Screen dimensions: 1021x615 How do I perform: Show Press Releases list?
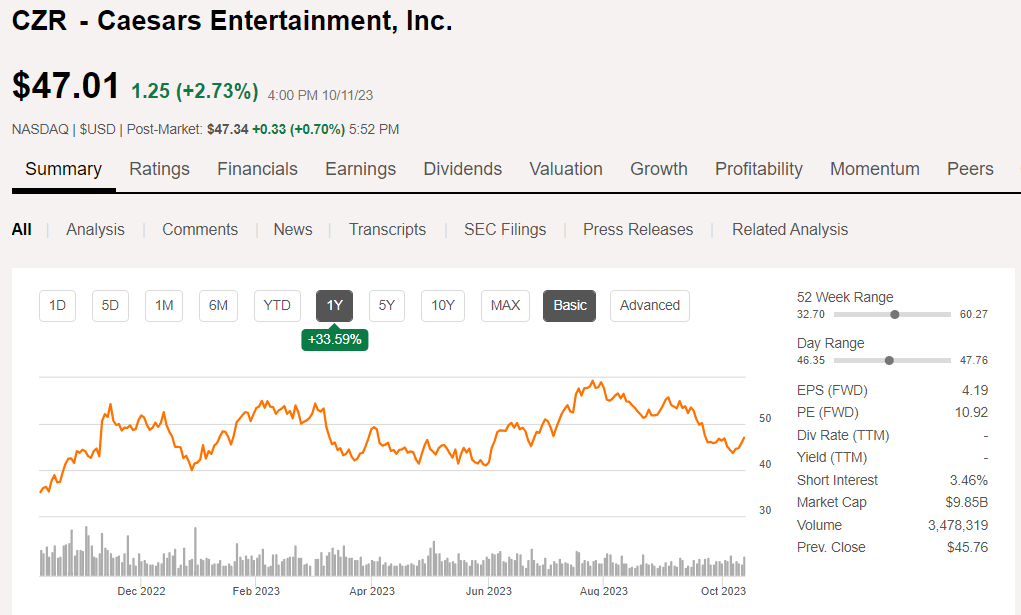[638, 229]
